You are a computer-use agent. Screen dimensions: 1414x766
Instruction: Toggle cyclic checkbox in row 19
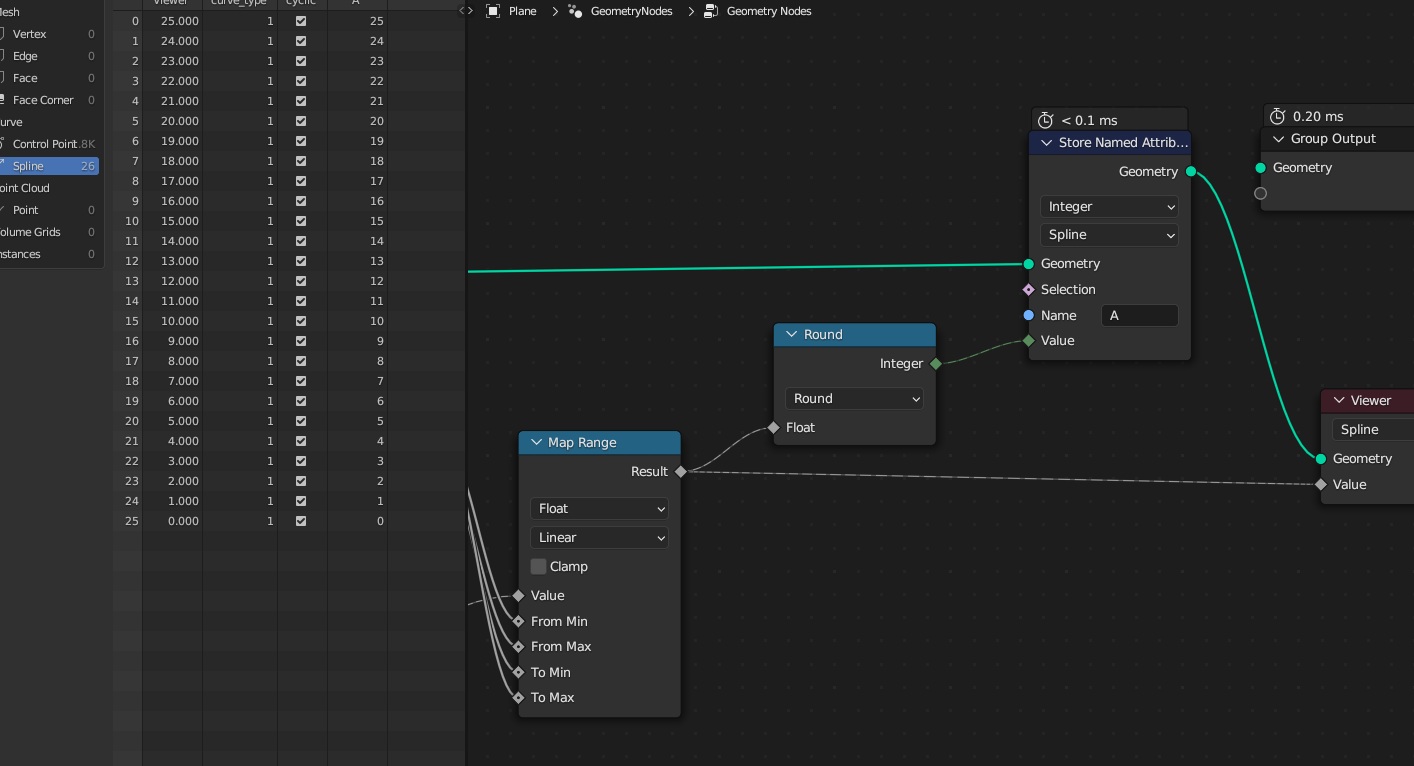301,401
